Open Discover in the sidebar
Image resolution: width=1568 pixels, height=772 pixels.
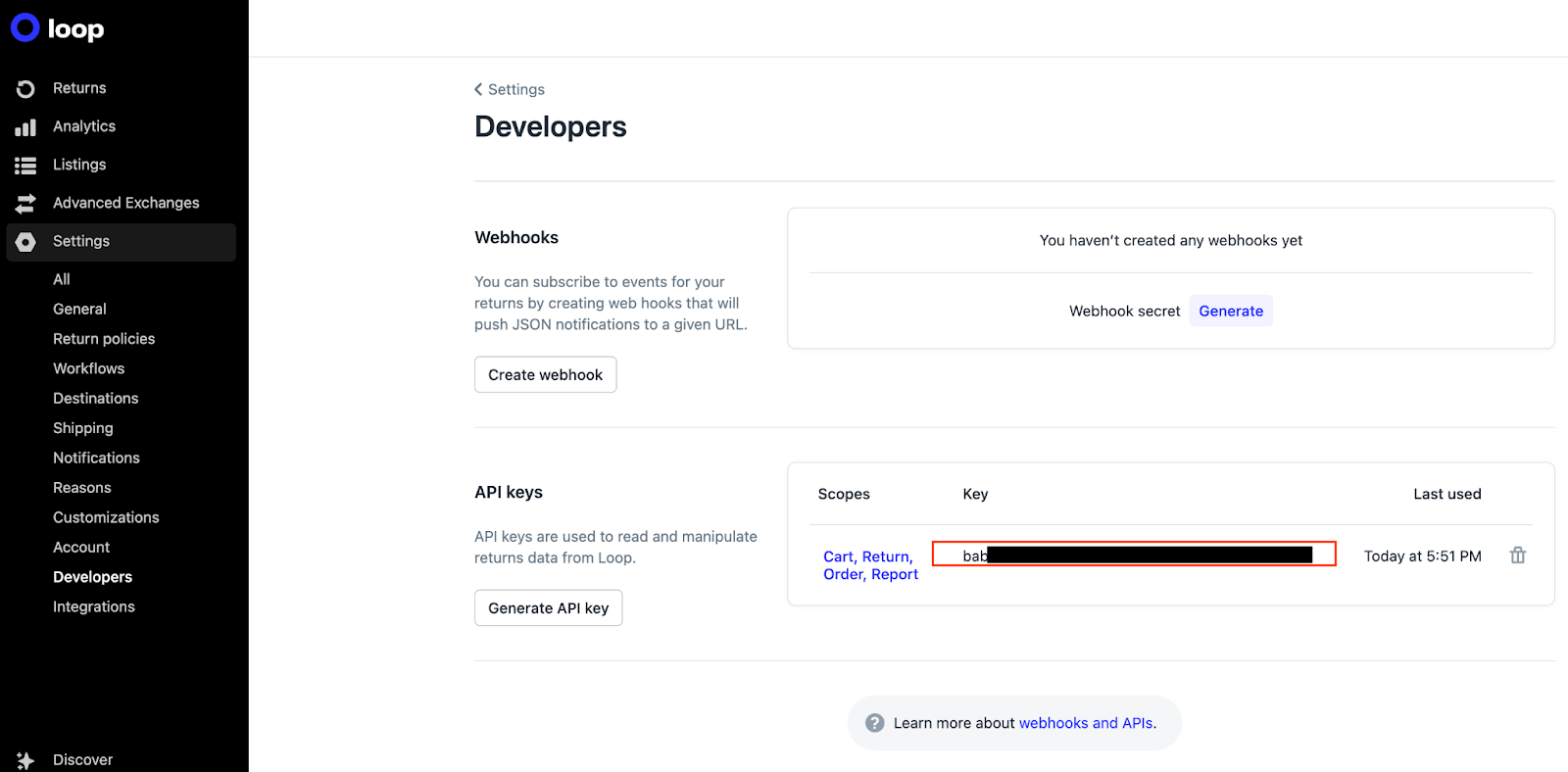pos(83,760)
